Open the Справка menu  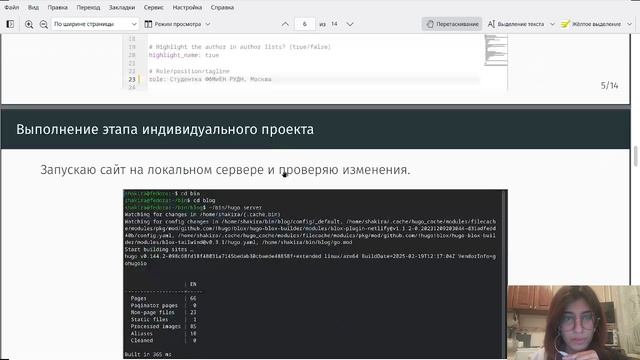(222, 7)
